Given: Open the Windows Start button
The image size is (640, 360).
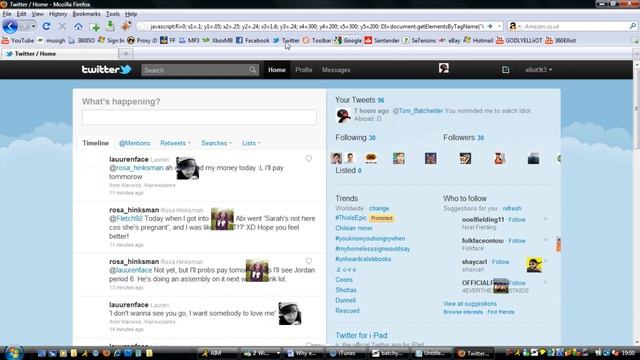Looking at the screenshot, I should click(x=13, y=353).
